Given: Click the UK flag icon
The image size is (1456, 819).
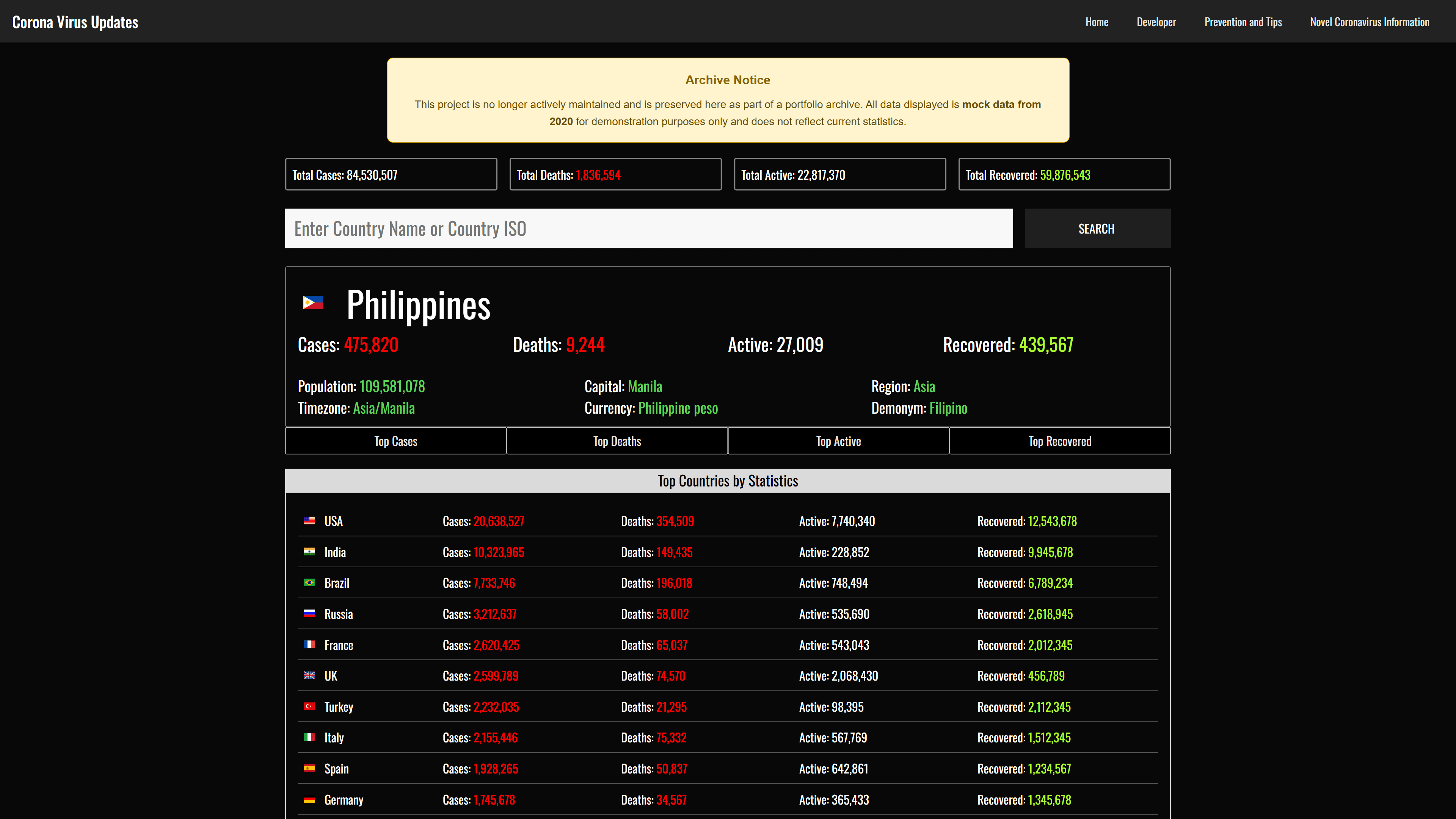Looking at the screenshot, I should 309,675.
